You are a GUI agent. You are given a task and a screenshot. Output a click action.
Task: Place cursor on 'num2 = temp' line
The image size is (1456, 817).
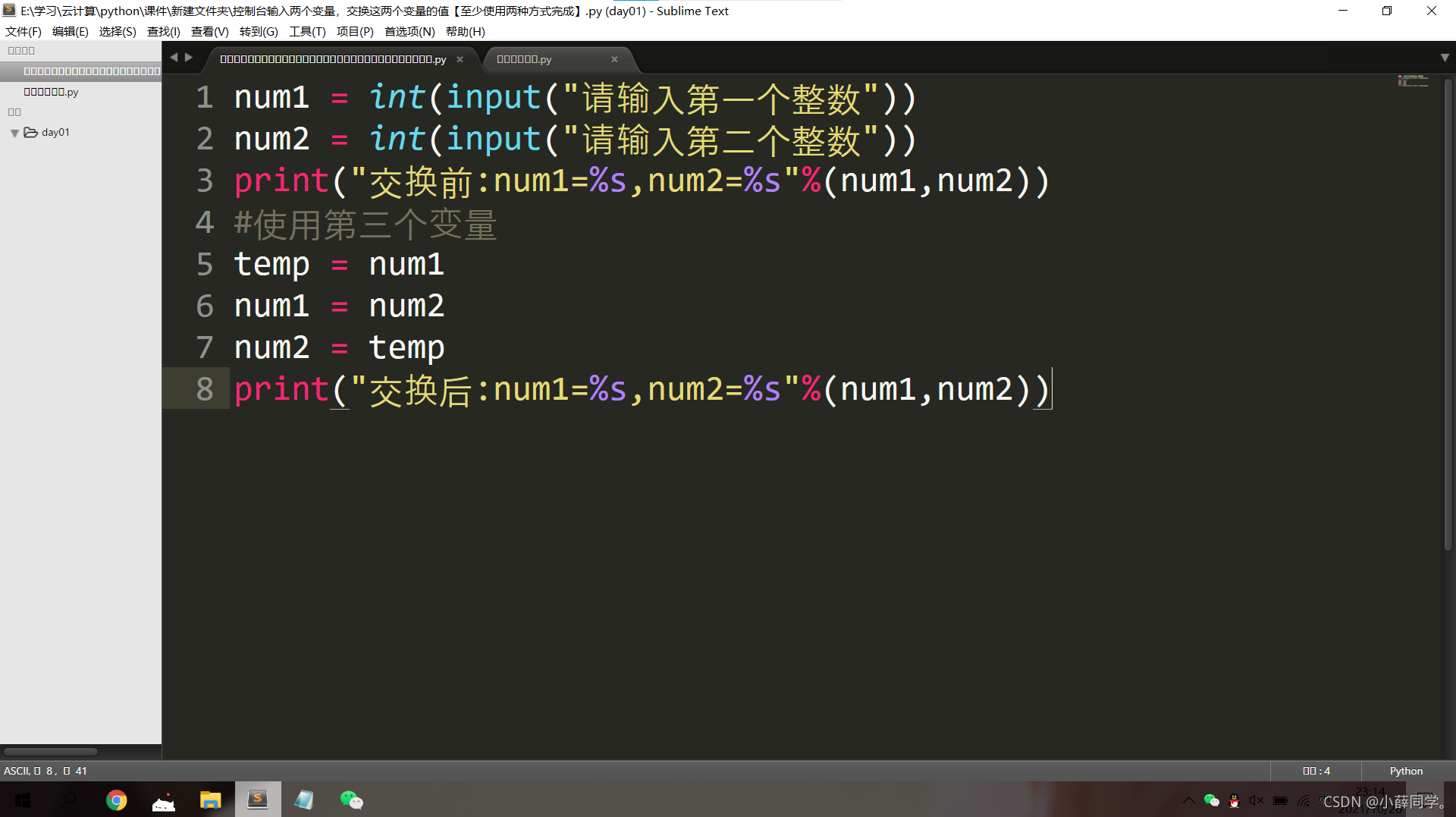click(x=338, y=348)
